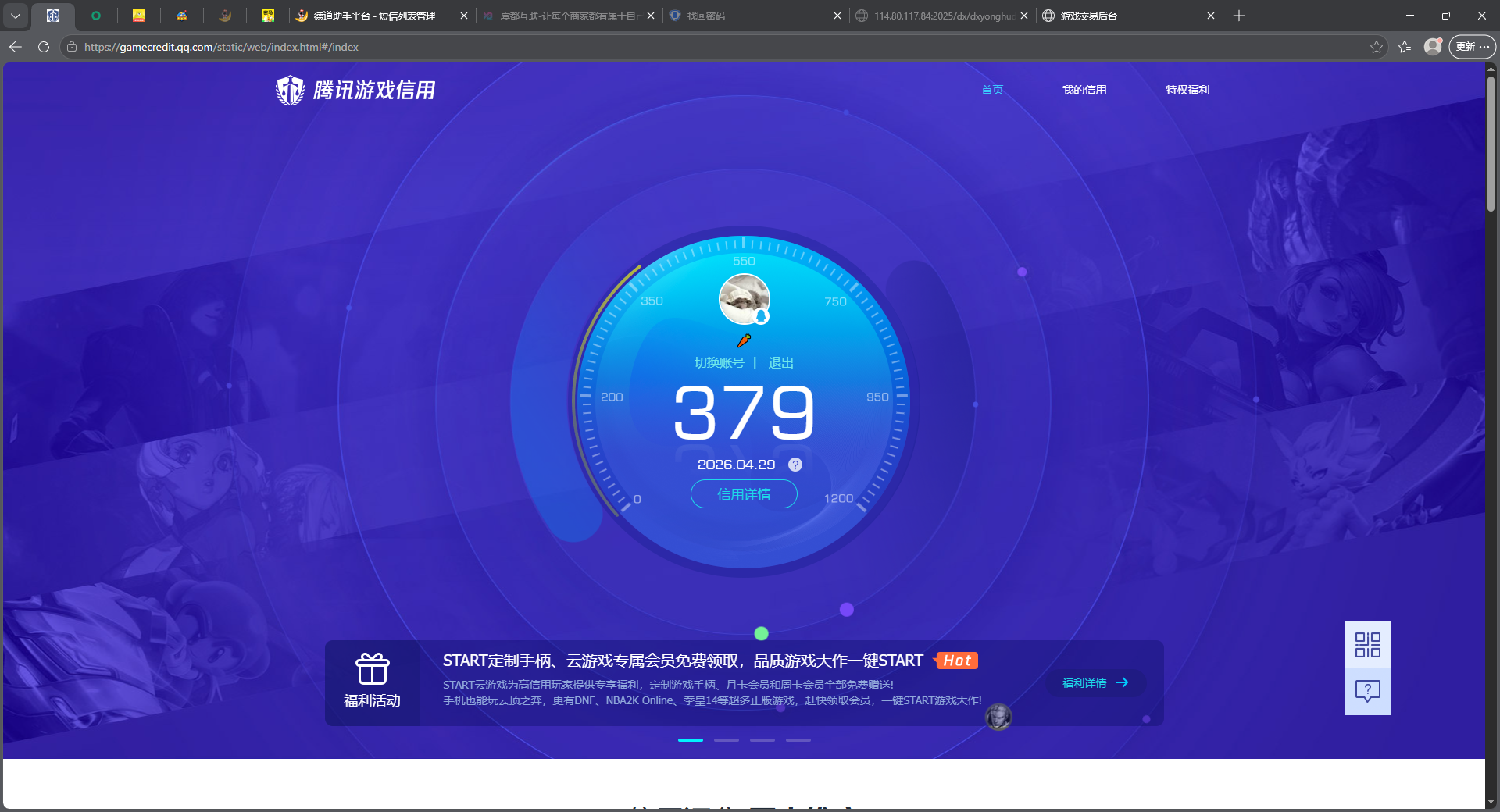1500x812 pixels.
Task: Close the 游戏交易后台 tab
Action: click(x=1211, y=16)
